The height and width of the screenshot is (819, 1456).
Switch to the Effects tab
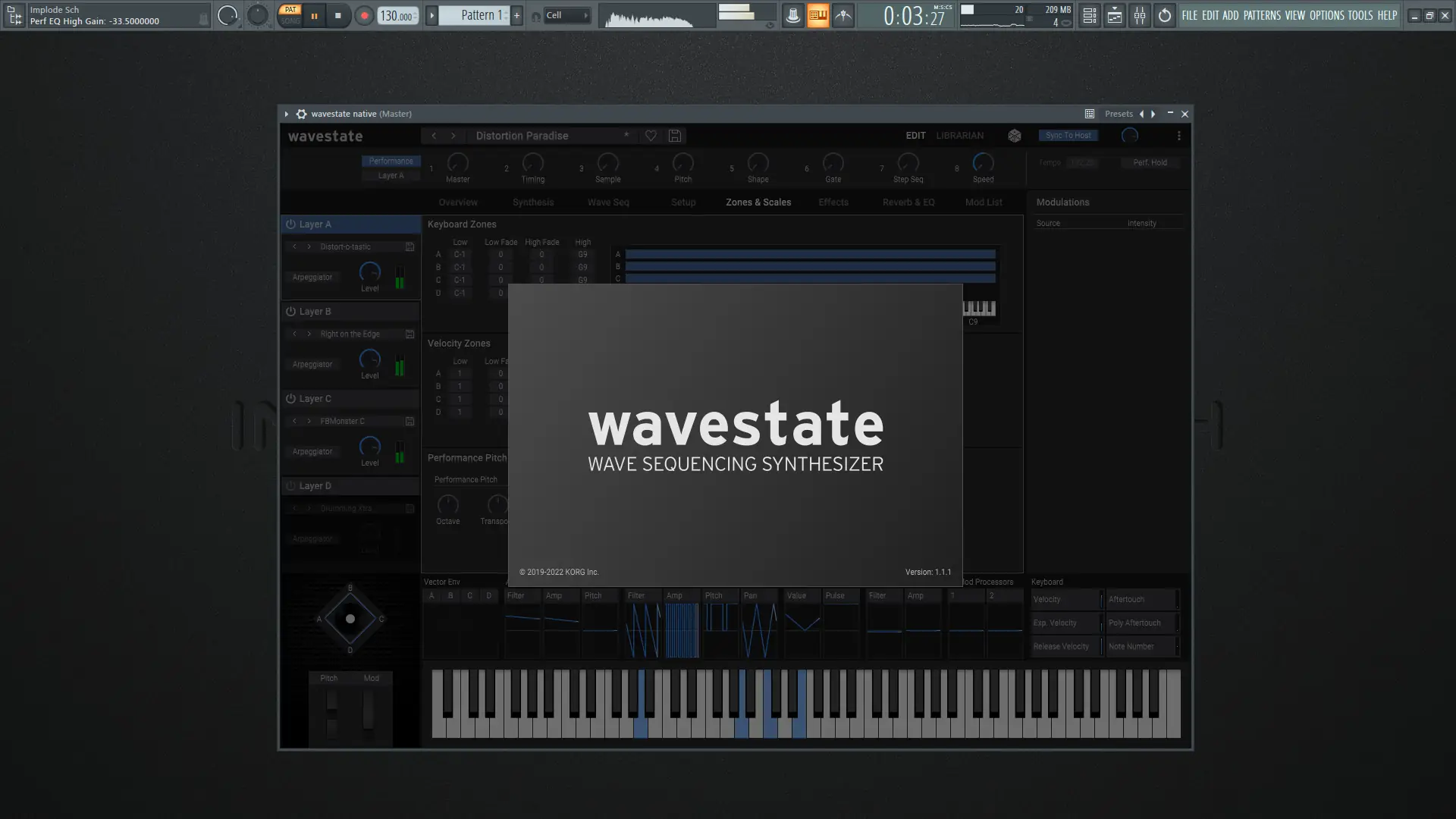coord(833,202)
